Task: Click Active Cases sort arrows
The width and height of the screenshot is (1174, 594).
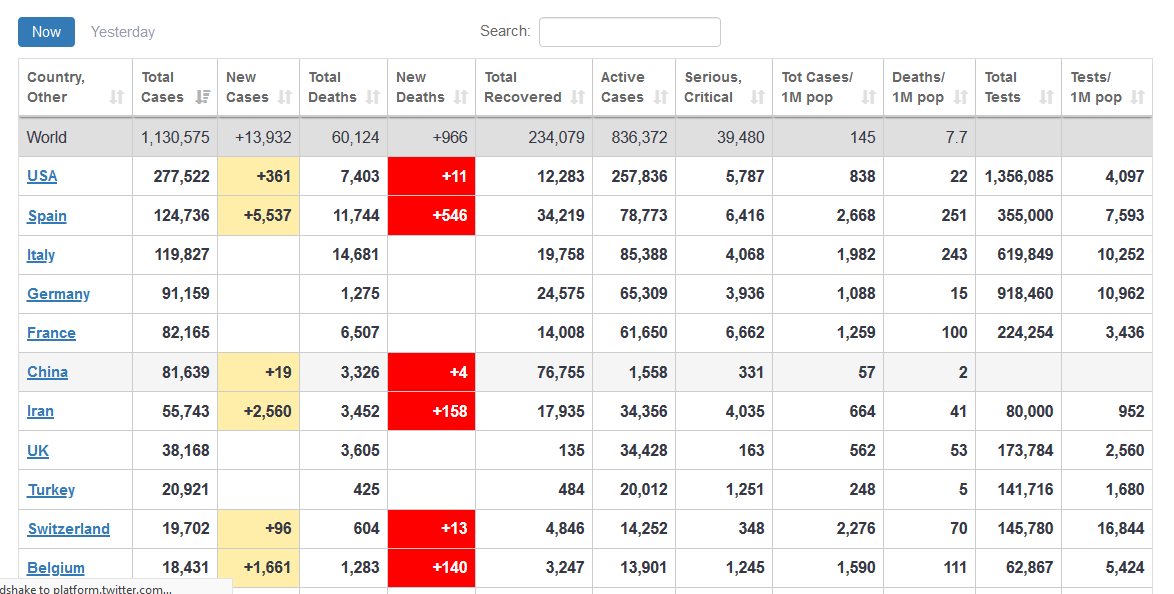Action: (x=661, y=97)
